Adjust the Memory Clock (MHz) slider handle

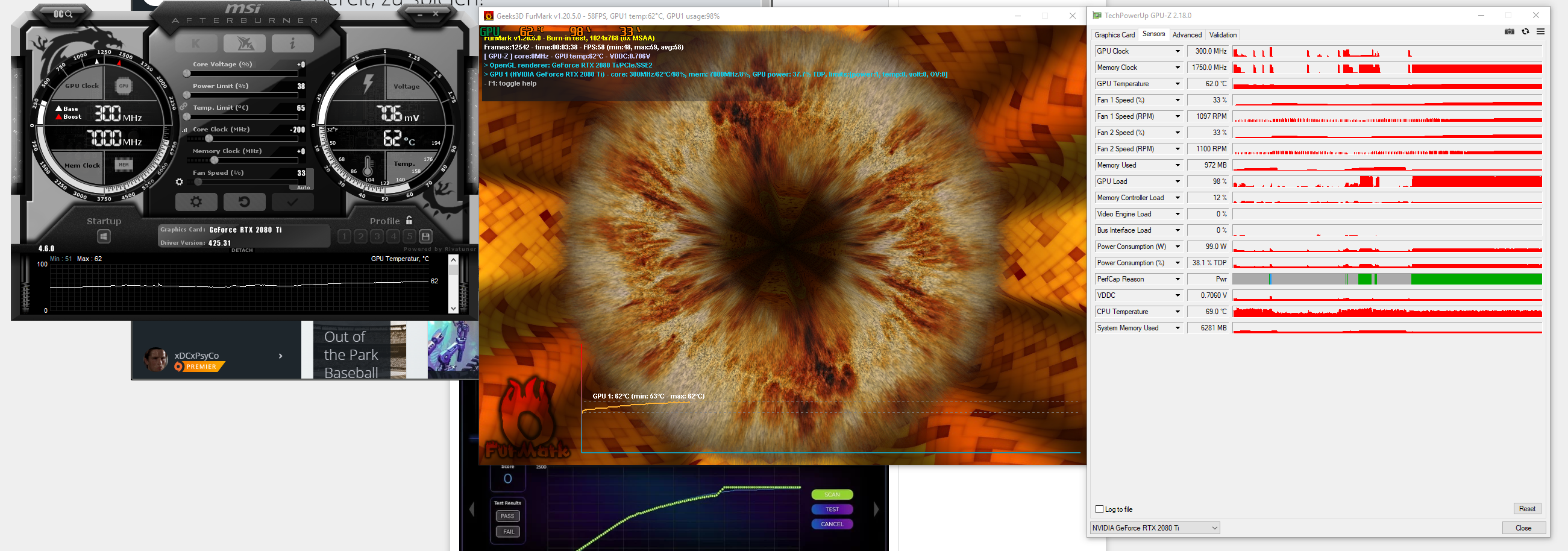[x=215, y=160]
